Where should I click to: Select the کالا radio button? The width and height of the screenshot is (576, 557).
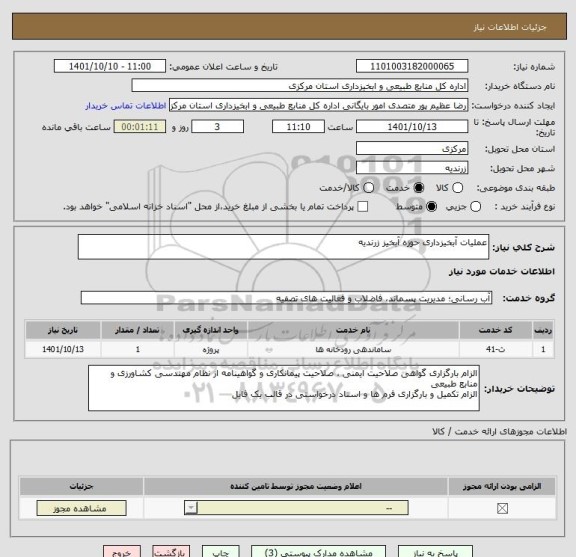click(457, 188)
